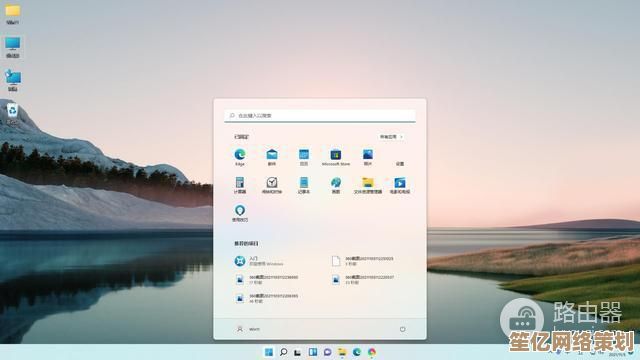Open the Widgets panel from taskbar

[x=313, y=352]
